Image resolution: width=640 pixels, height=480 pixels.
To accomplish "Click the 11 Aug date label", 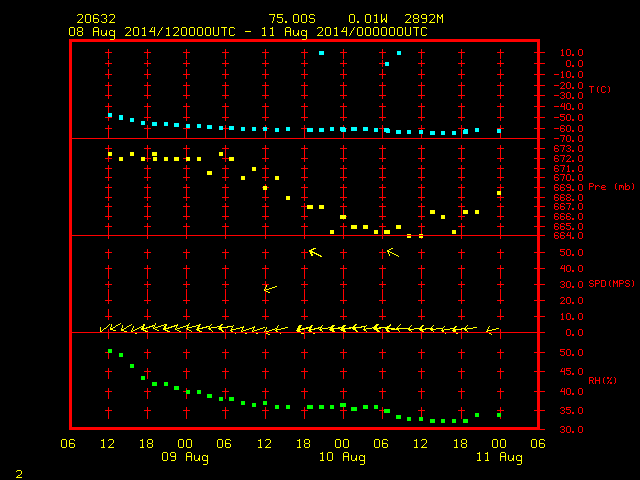I will point(499,457).
